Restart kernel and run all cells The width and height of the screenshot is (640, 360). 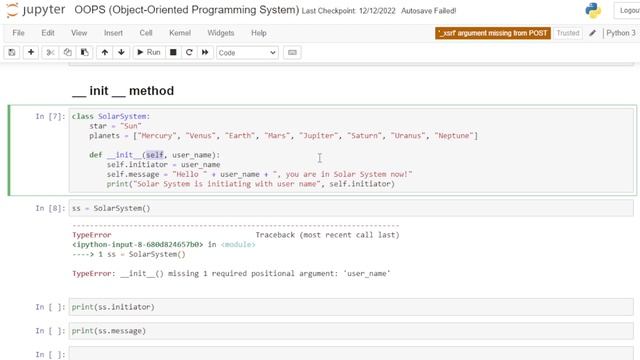pos(205,52)
